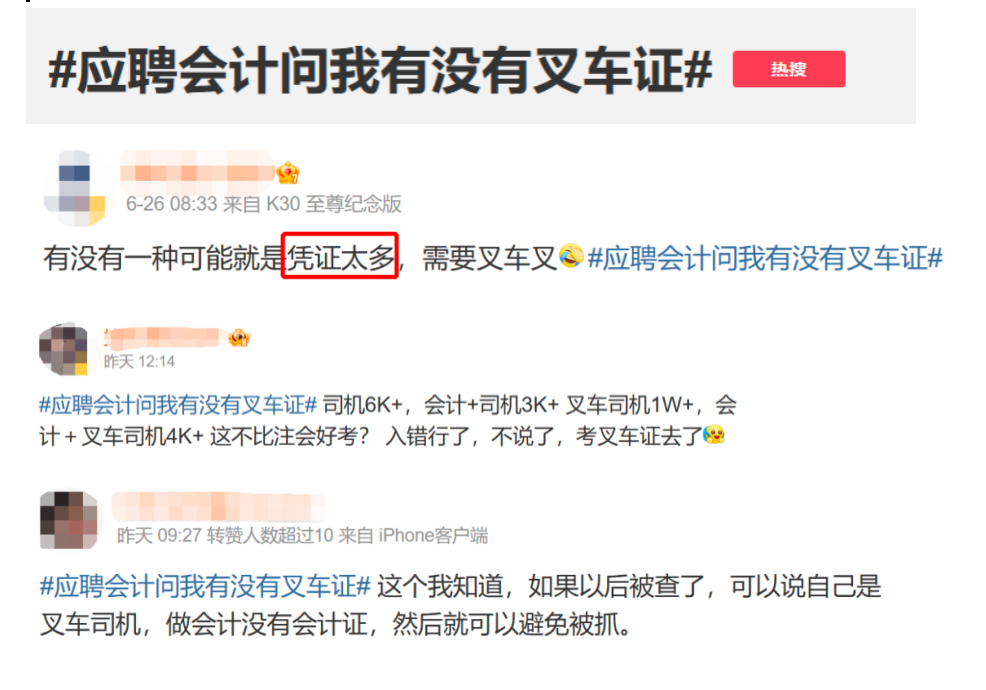
Task: Open the first commenter's pixelated avatar
Action: [x=74, y=188]
